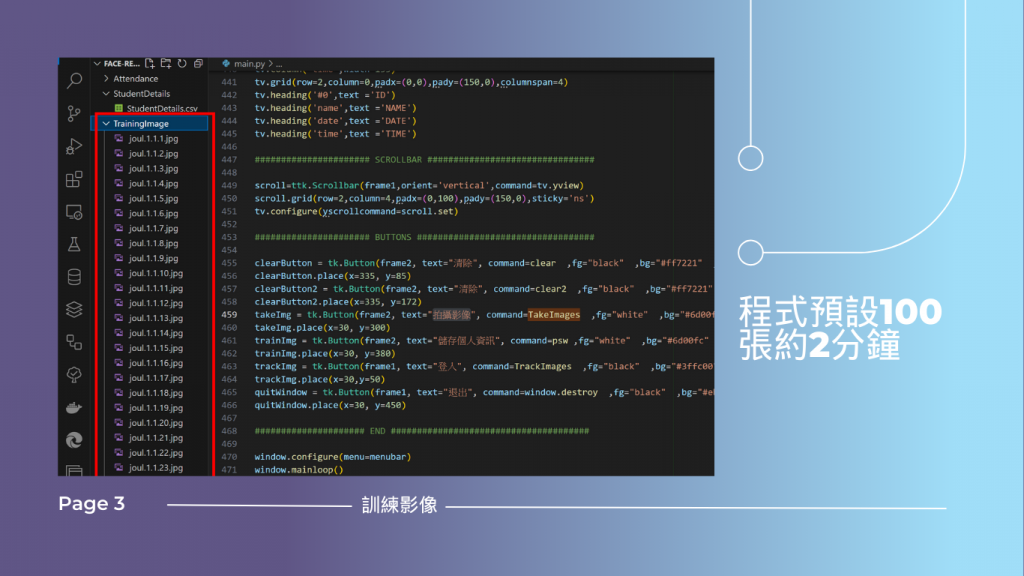Collapse the StudentDetails folder
The width and height of the screenshot is (1024, 576).
click(106, 93)
